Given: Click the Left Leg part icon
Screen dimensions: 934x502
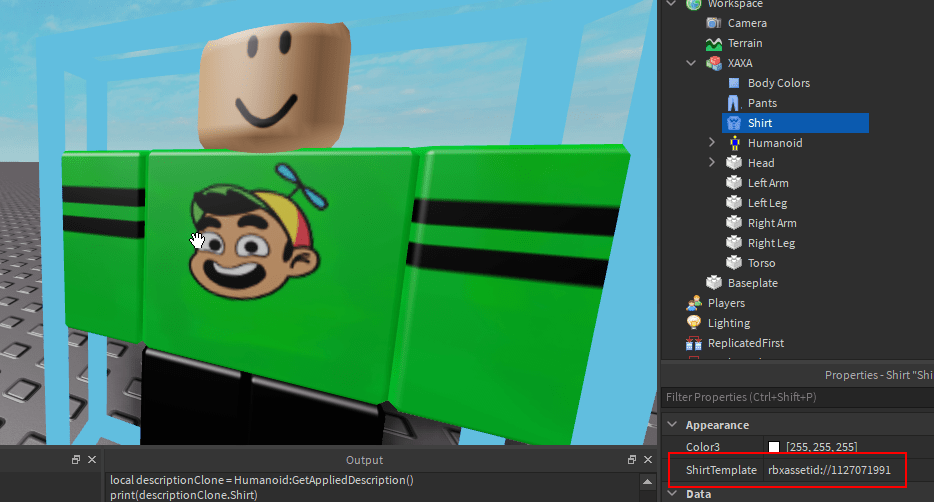Looking at the screenshot, I should click(734, 203).
